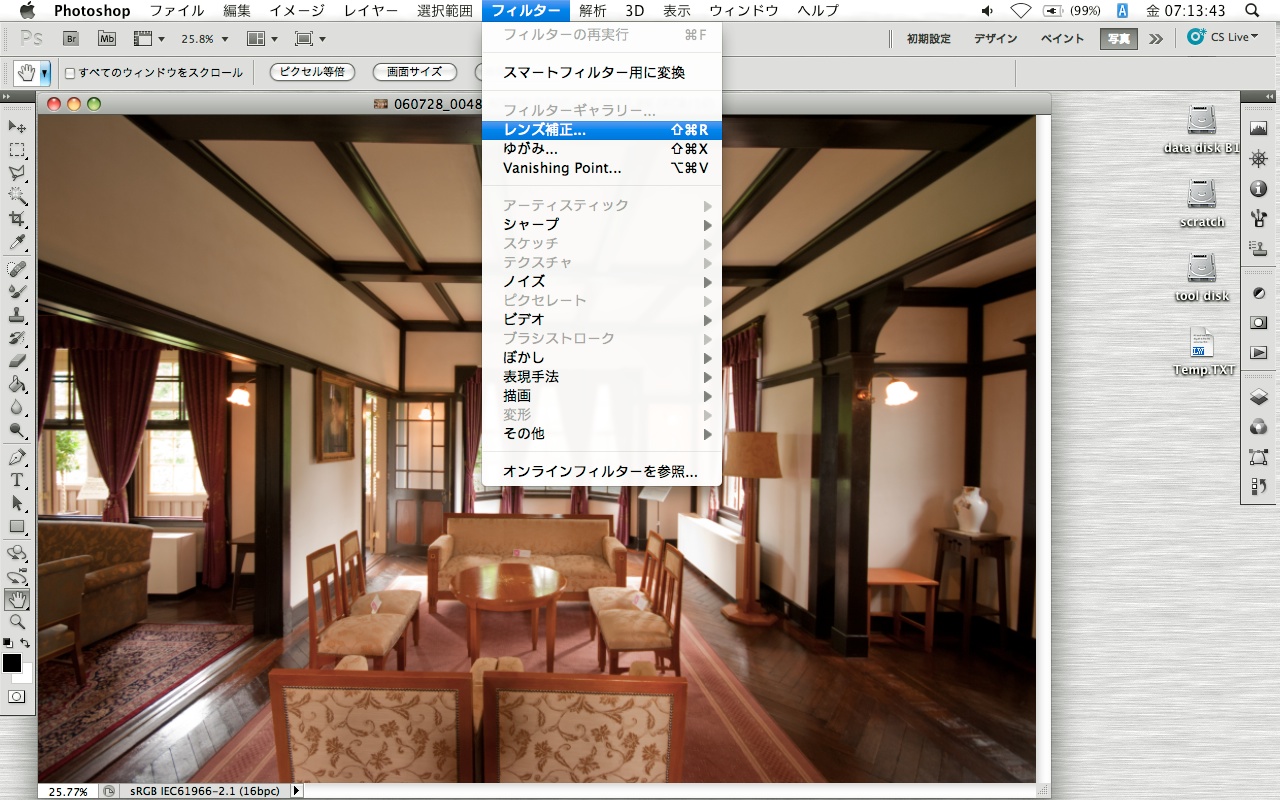Choose レンズ補正 from the Filter menu

[x=545, y=130]
